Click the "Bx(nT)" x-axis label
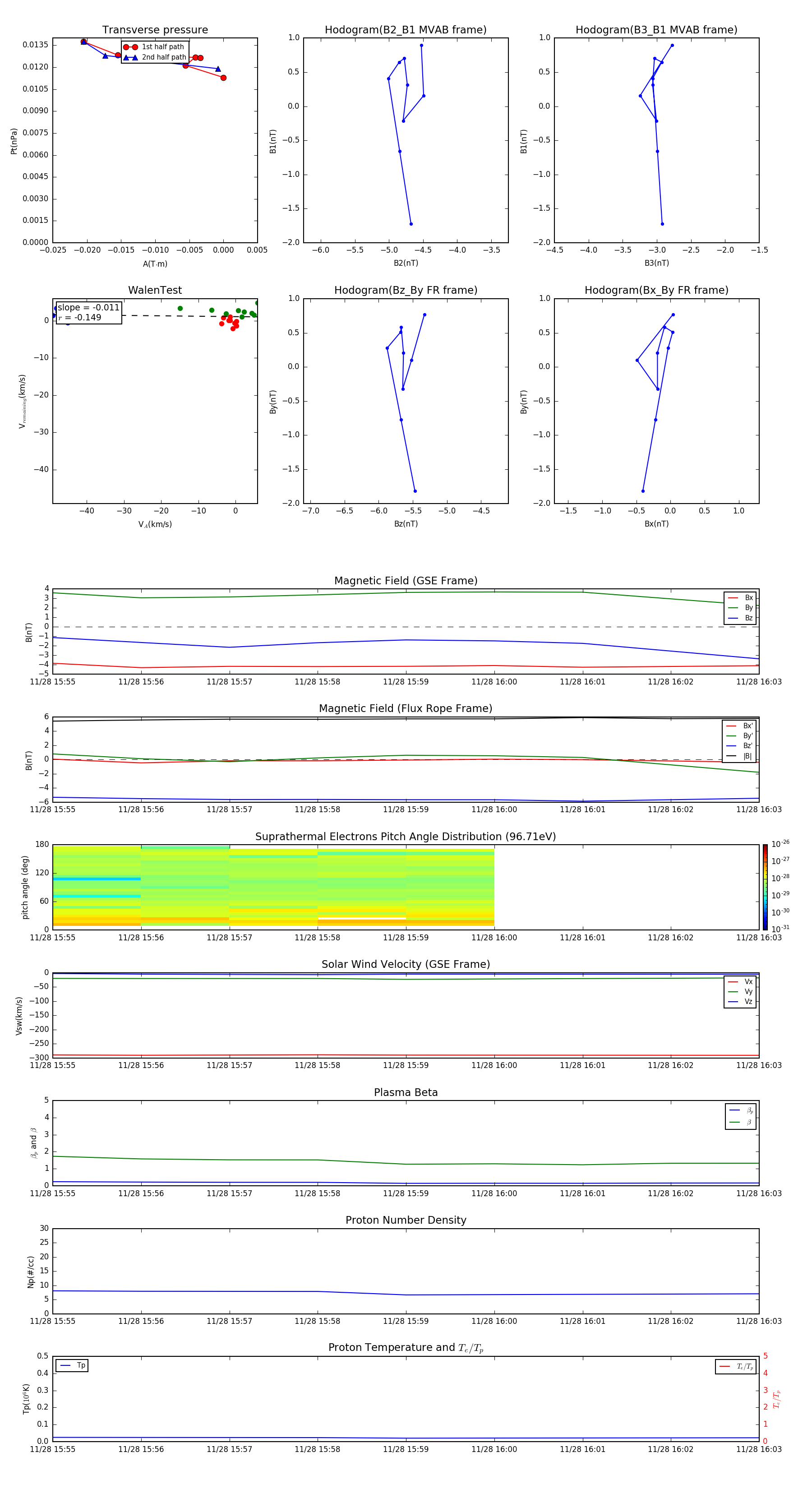 [x=656, y=524]
